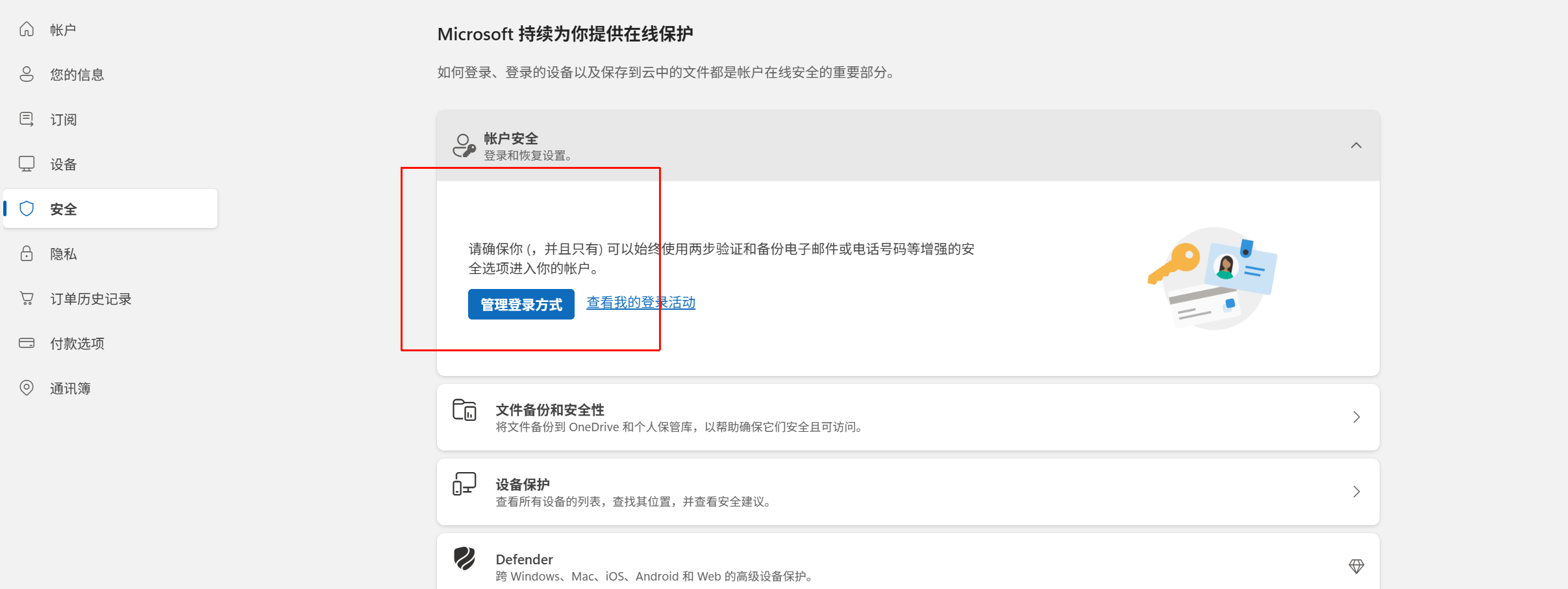Click the 管理登录方式 button
Image resolution: width=1568 pixels, height=589 pixels.
(521, 304)
